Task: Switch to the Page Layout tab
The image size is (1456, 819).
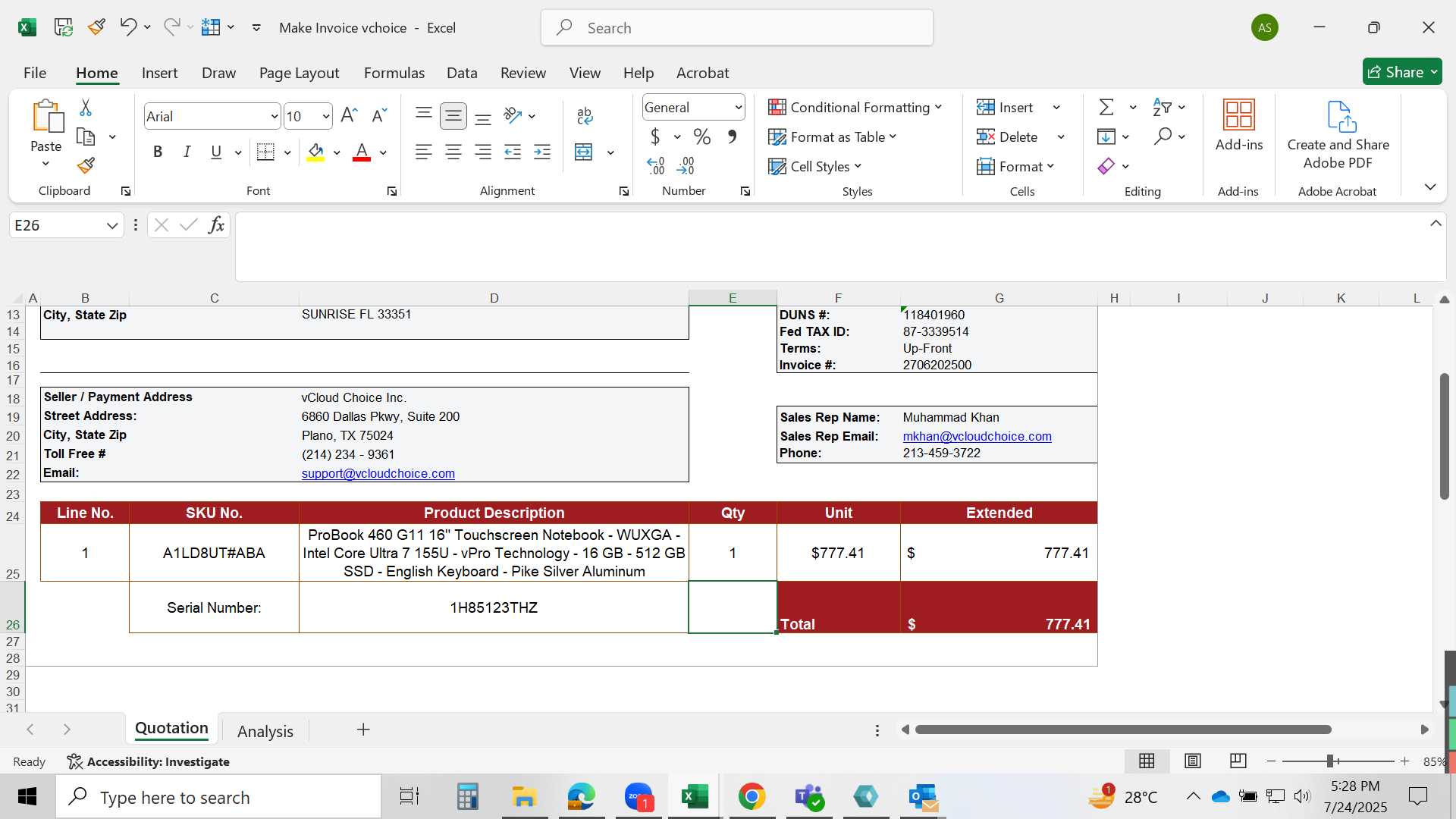Action: [x=299, y=73]
